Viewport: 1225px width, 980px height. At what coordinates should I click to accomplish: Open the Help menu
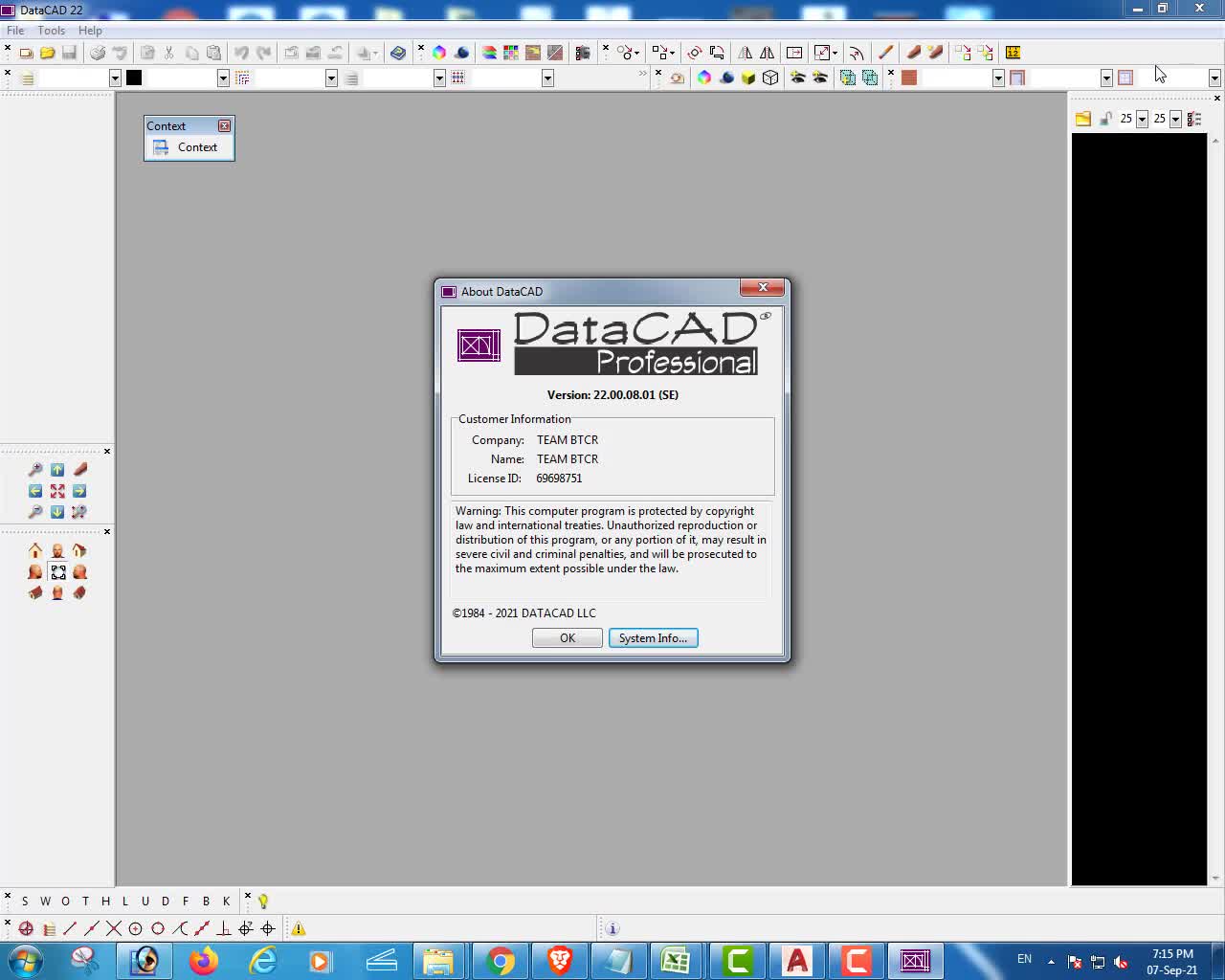tap(90, 31)
